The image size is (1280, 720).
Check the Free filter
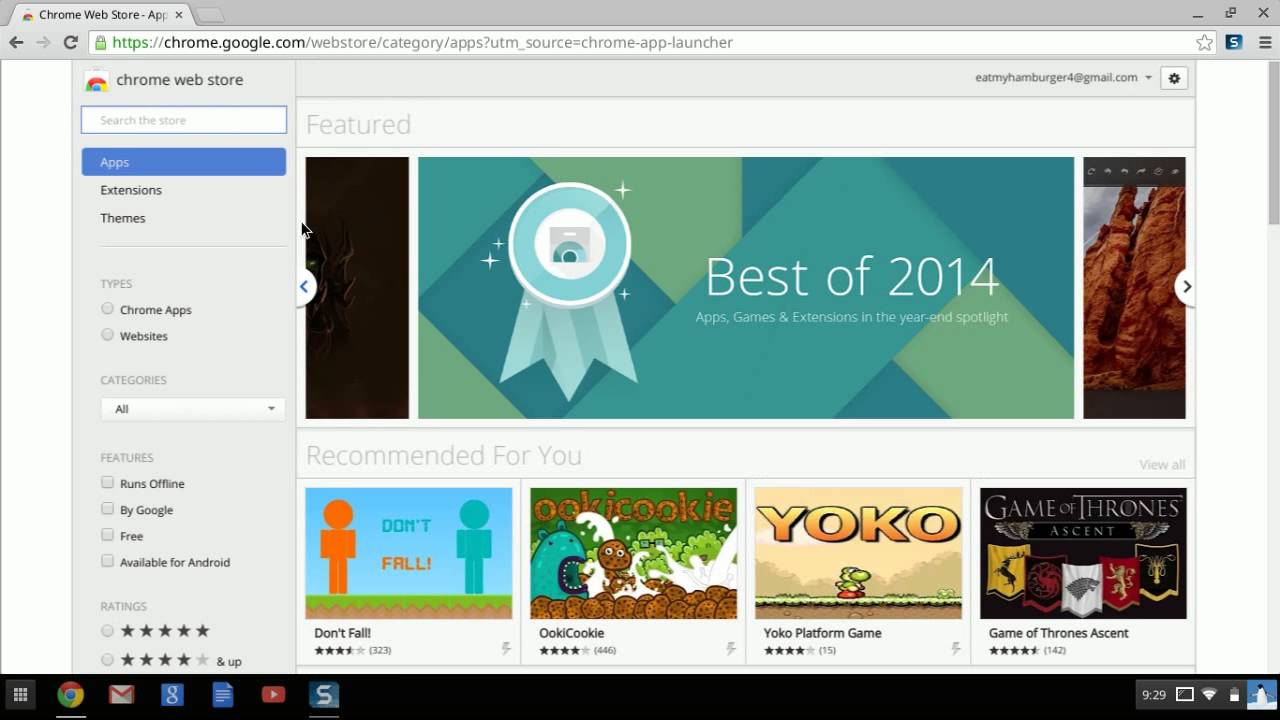point(107,535)
